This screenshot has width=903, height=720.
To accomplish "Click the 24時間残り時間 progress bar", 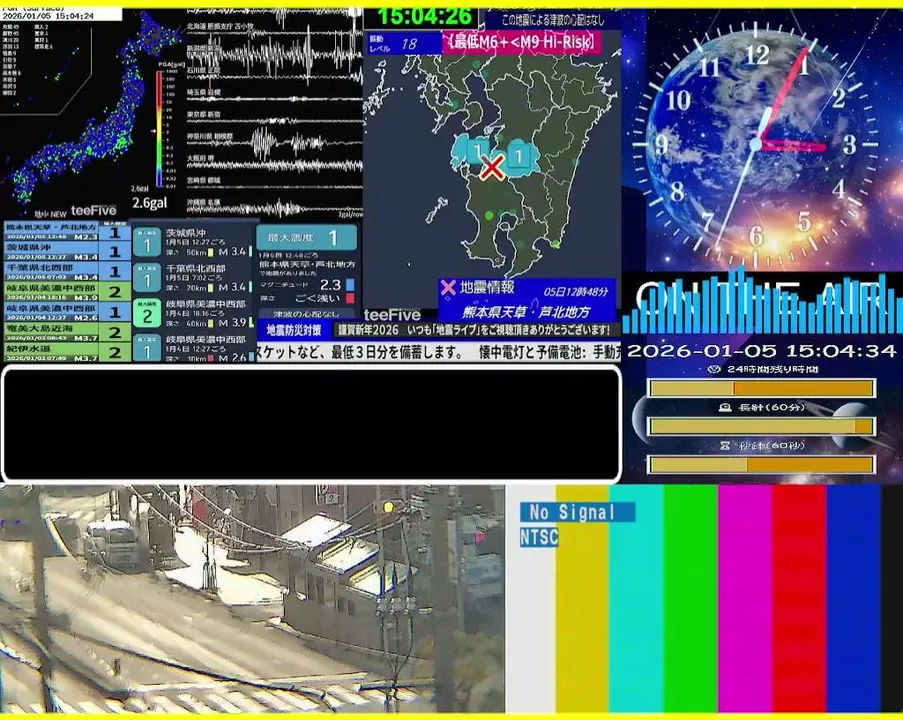I will 761,388.
